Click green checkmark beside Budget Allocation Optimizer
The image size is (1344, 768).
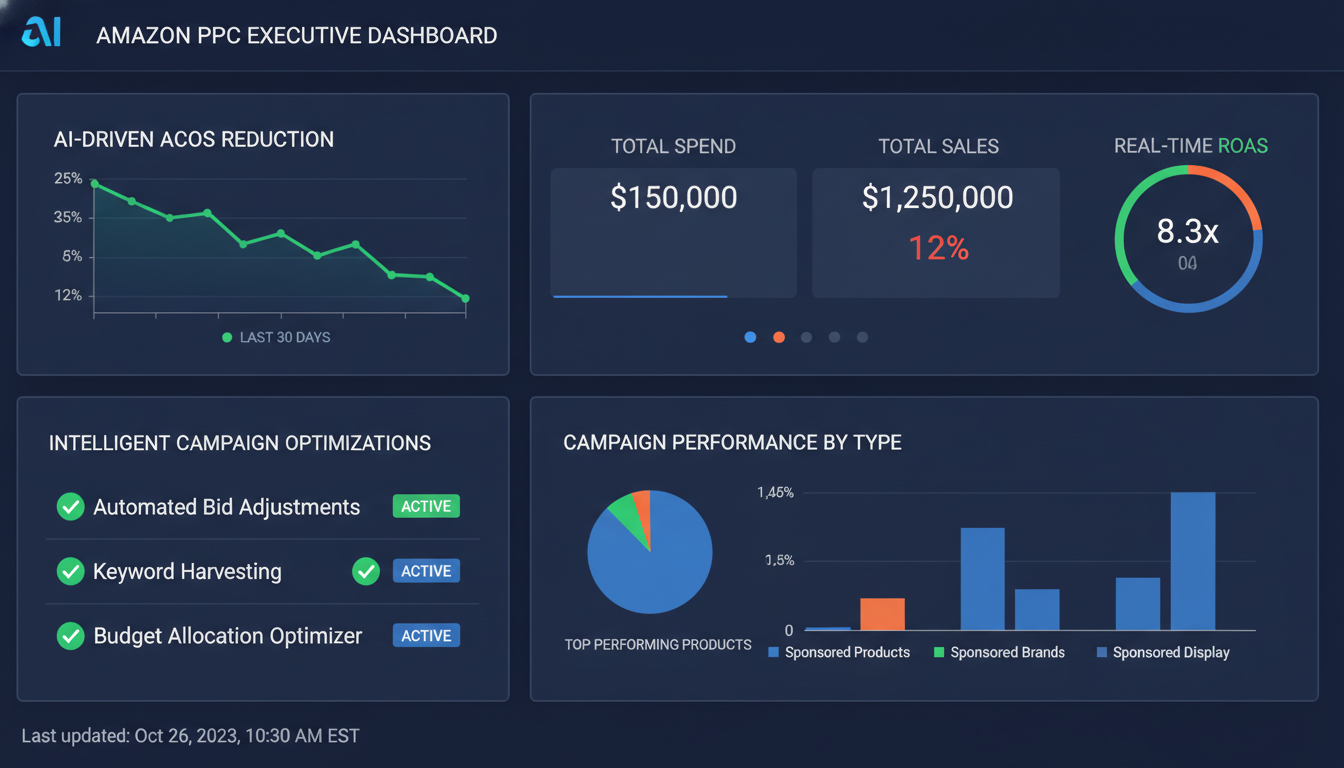70,635
